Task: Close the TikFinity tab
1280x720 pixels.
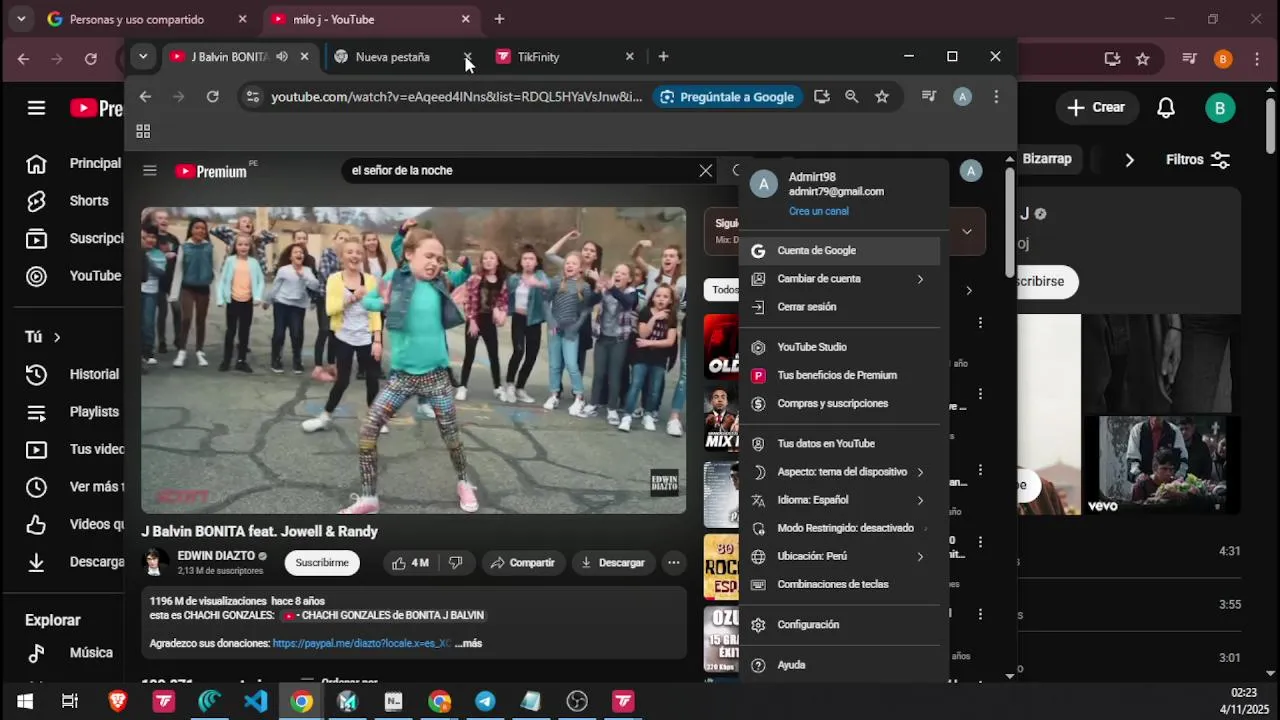Action: click(x=629, y=57)
